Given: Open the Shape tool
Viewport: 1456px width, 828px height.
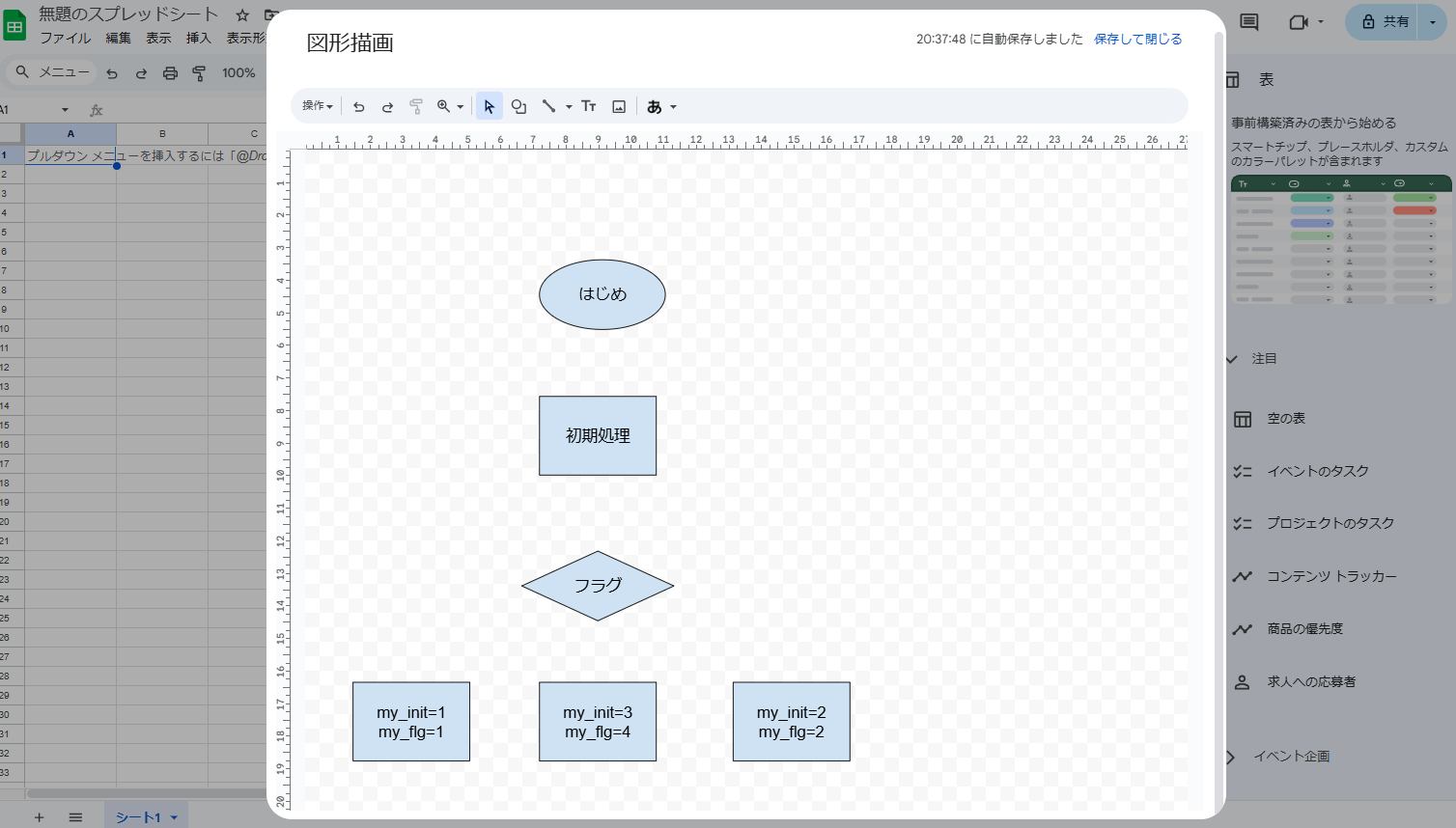Looking at the screenshot, I should point(518,107).
